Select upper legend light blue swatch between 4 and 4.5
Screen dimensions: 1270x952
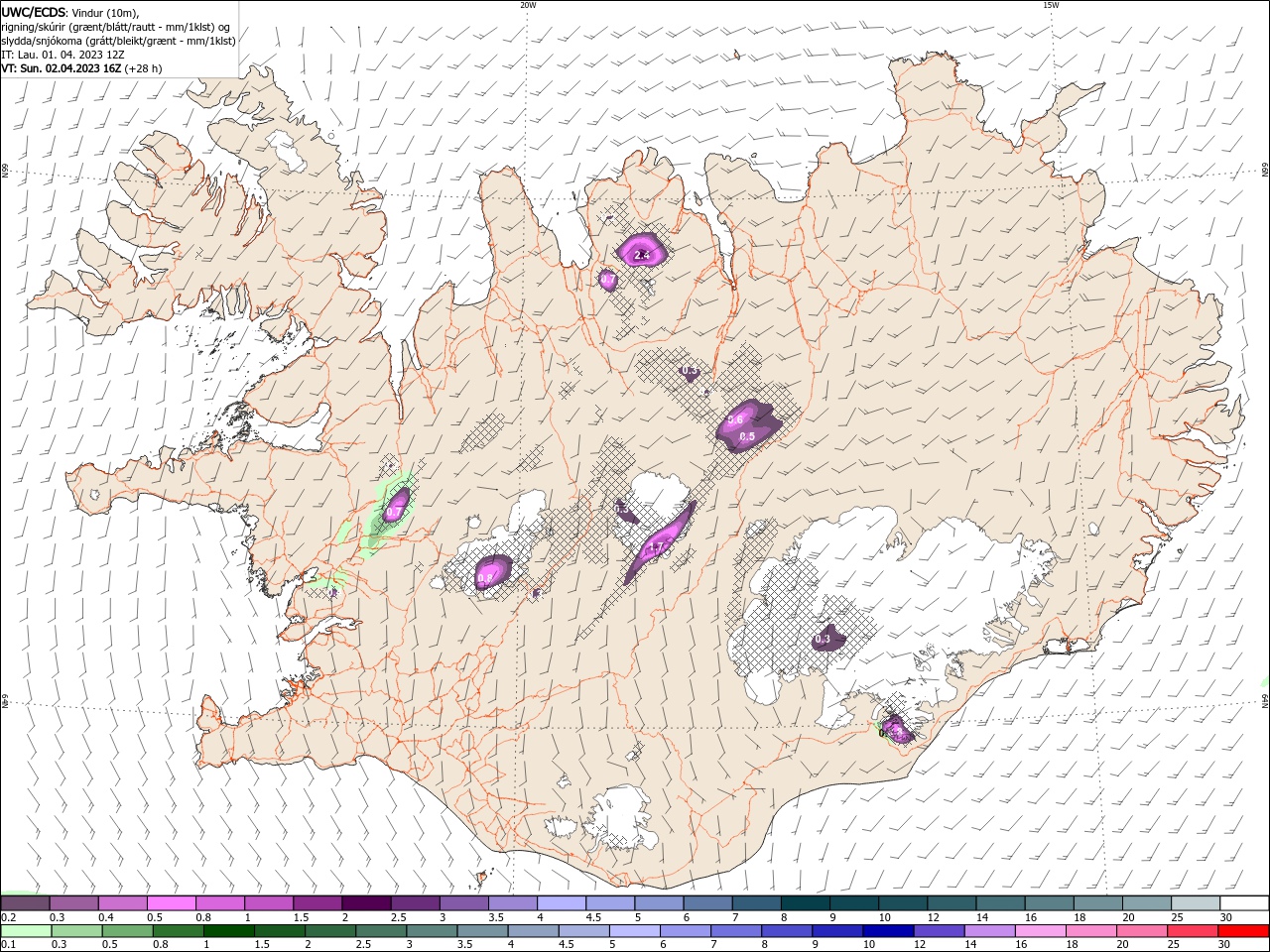pyautogui.click(x=561, y=903)
